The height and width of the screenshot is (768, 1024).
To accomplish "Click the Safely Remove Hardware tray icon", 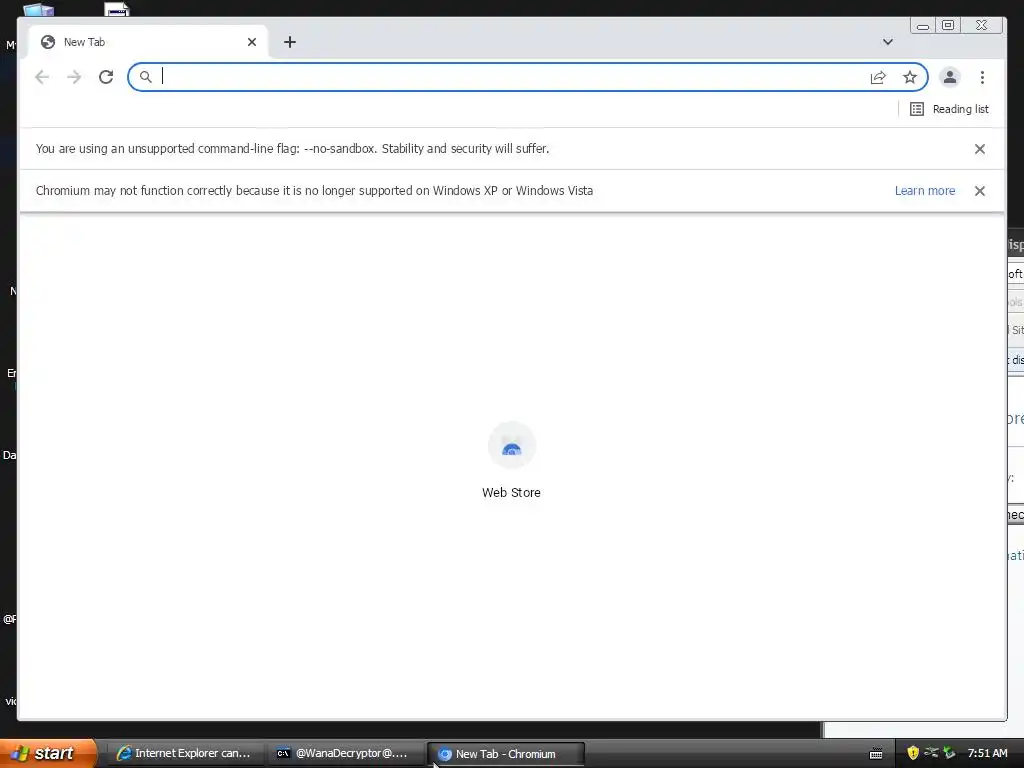I will coord(949,753).
